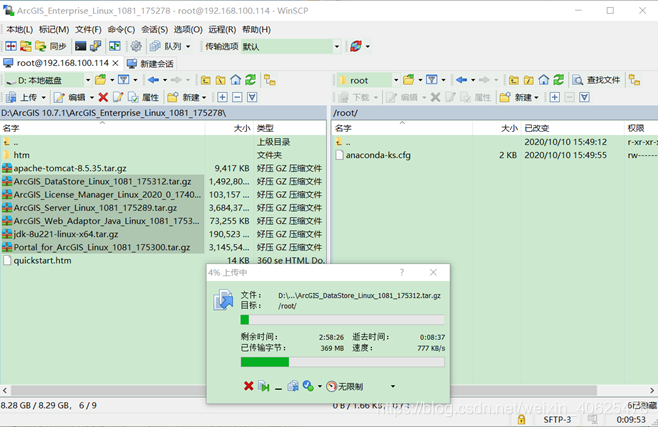Sort local panel by 大小 column
Viewport: 658px width, 427px height.
[x=230, y=128]
